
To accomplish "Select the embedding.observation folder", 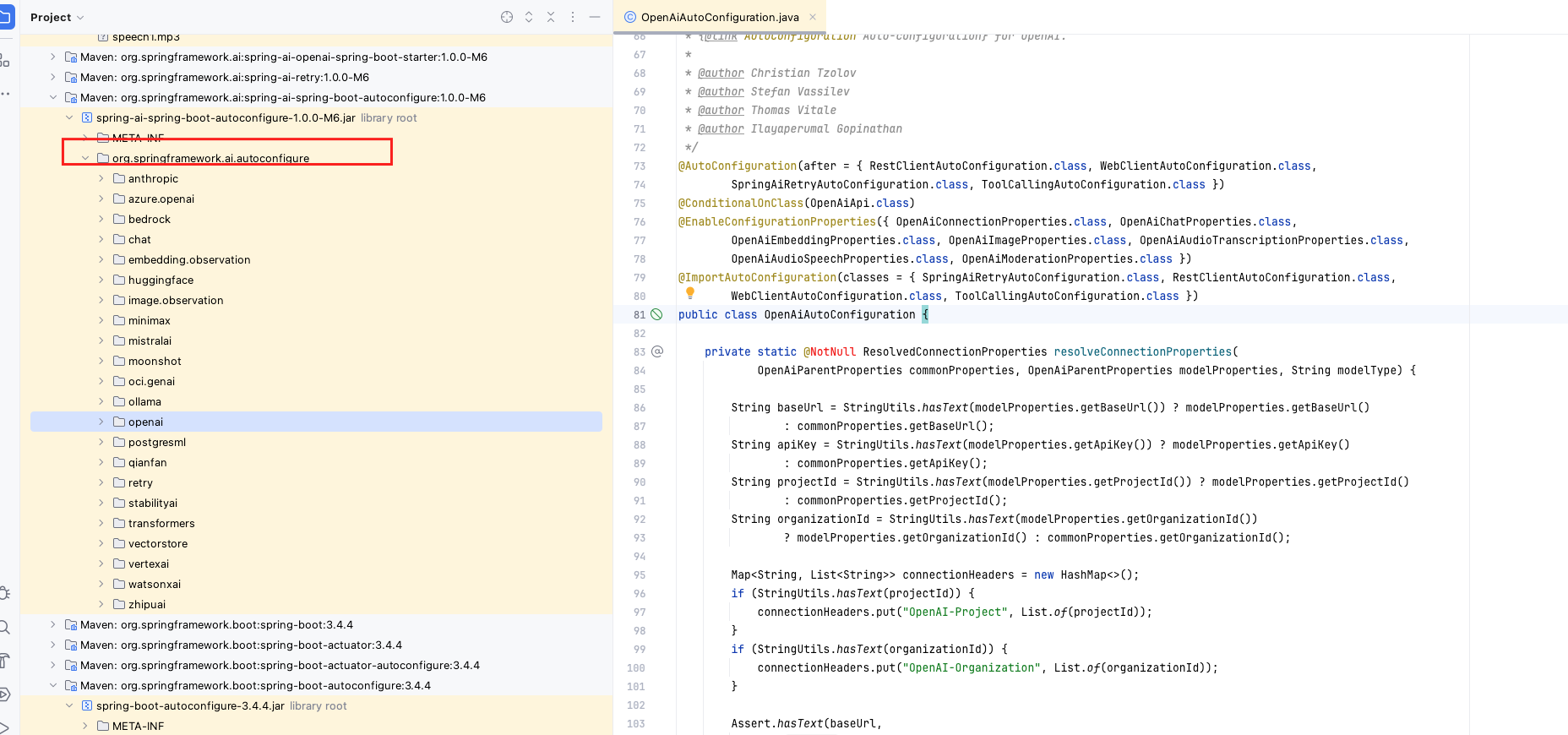I will click(x=189, y=260).
